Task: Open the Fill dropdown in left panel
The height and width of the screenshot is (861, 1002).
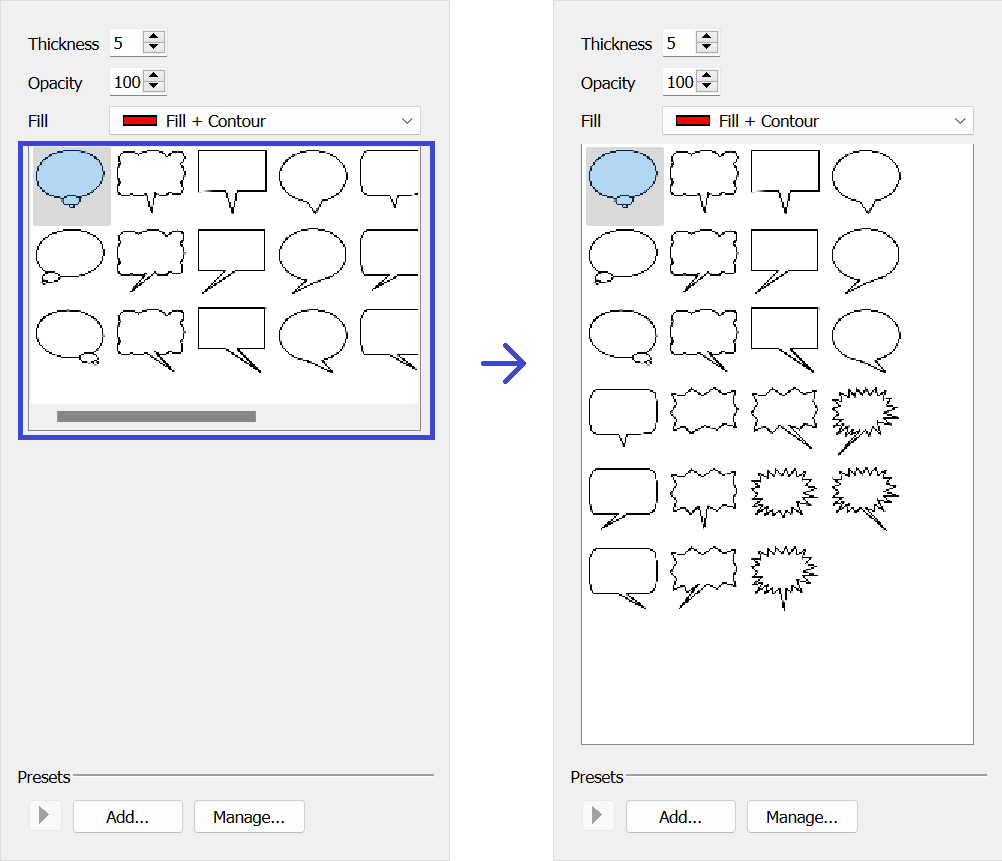Action: tap(265, 121)
